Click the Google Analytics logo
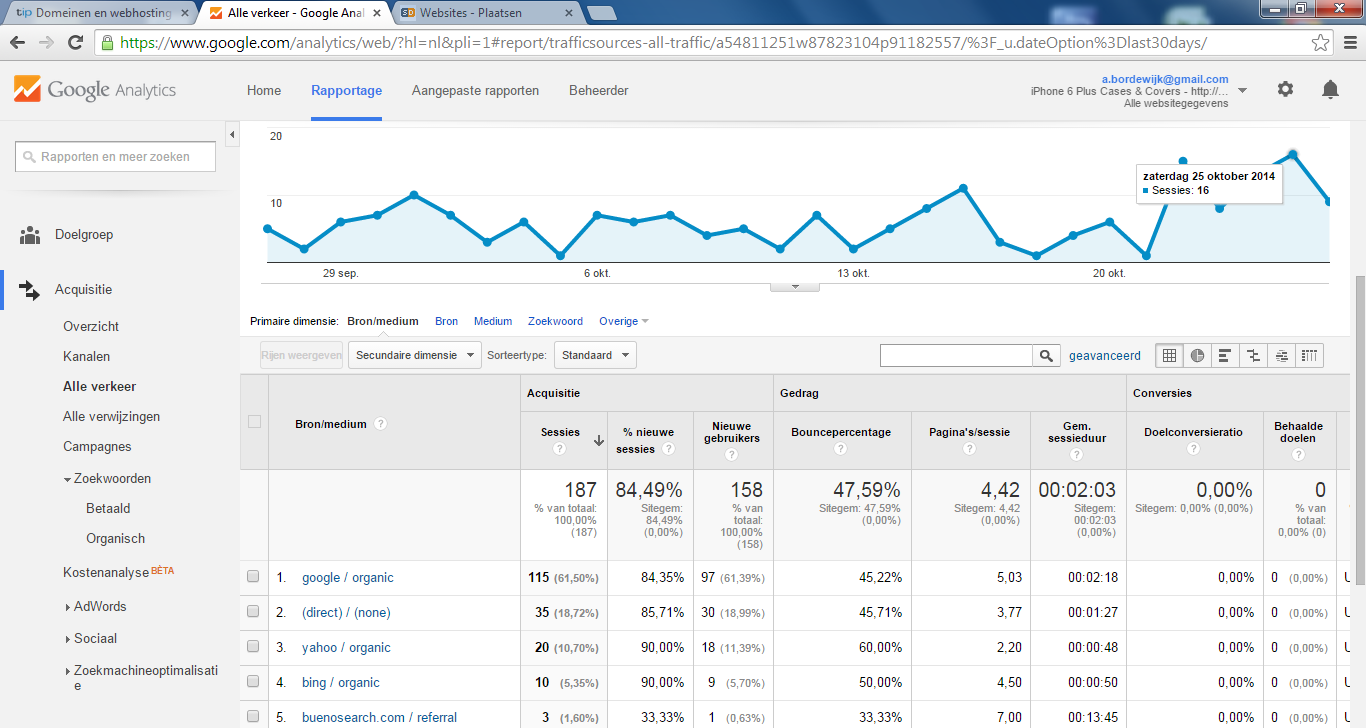This screenshot has width=1366, height=728. pyautogui.click(x=95, y=89)
